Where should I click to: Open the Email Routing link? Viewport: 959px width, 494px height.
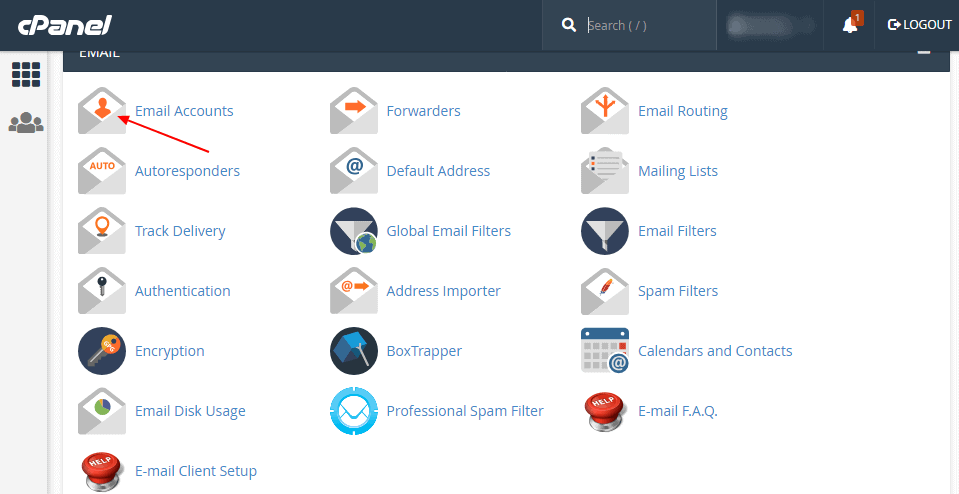[683, 111]
